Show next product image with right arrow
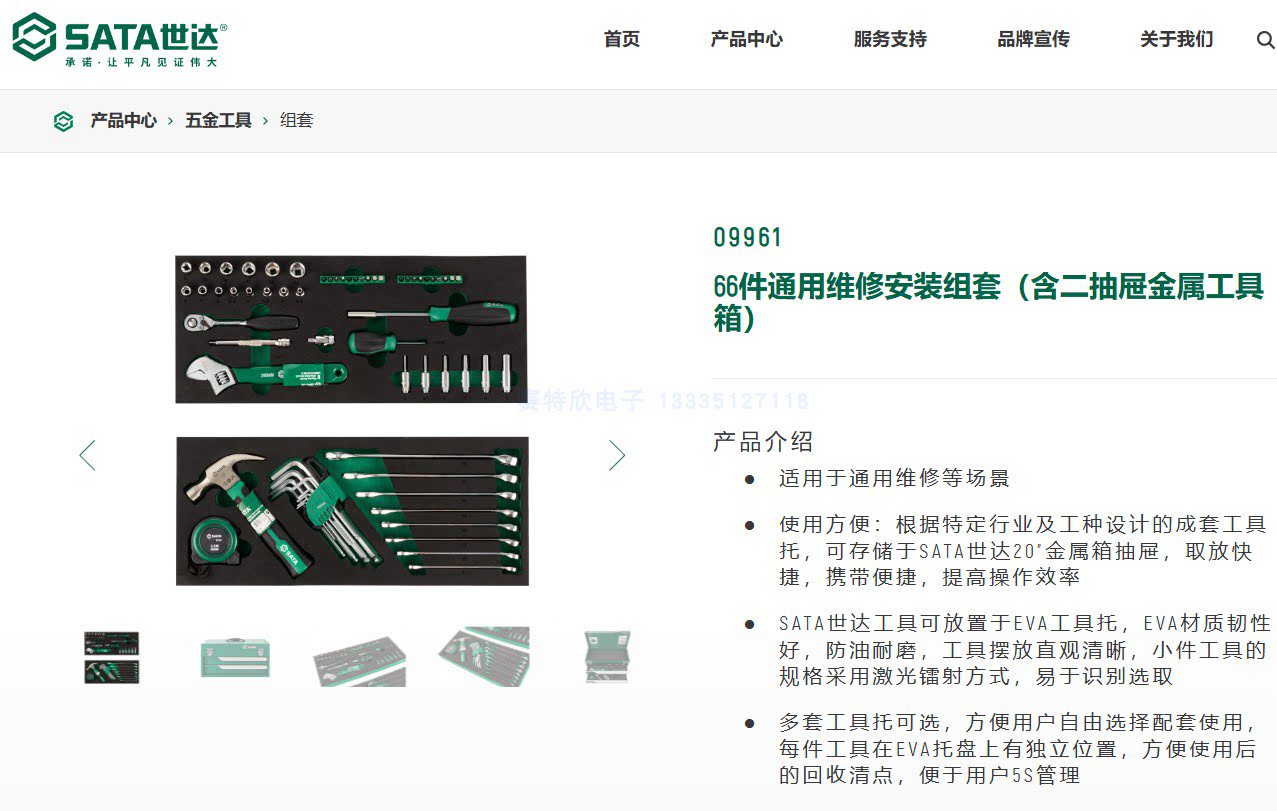This screenshot has width=1277, height=811. pos(617,455)
